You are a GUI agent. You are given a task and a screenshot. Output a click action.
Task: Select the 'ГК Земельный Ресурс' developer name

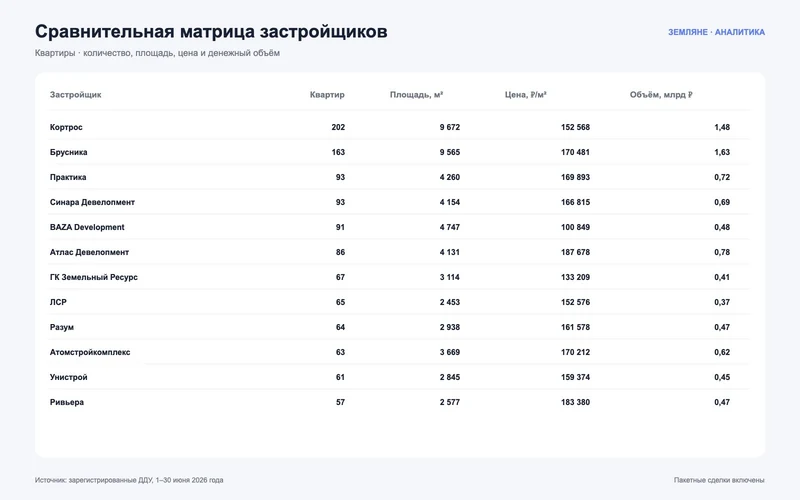click(x=94, y=277)
